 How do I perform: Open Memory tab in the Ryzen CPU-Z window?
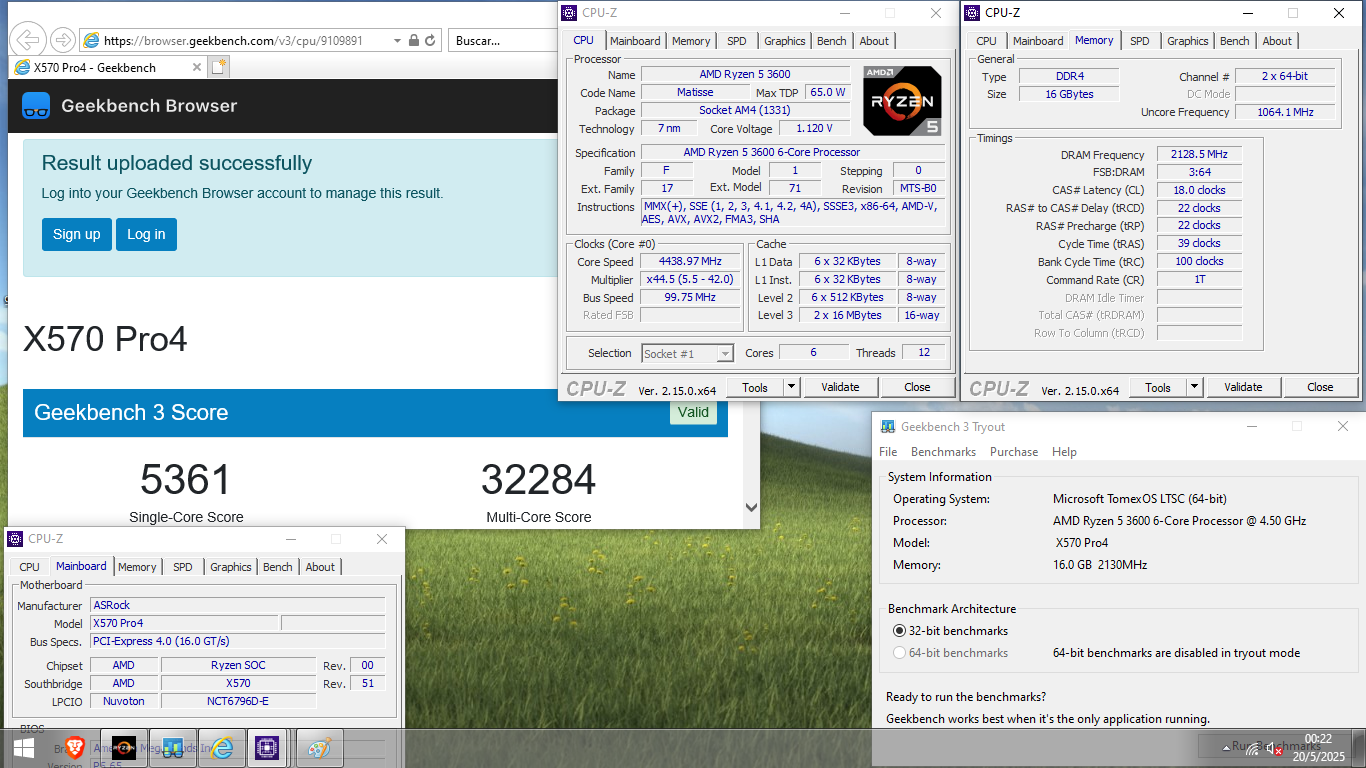coord(691,41)
